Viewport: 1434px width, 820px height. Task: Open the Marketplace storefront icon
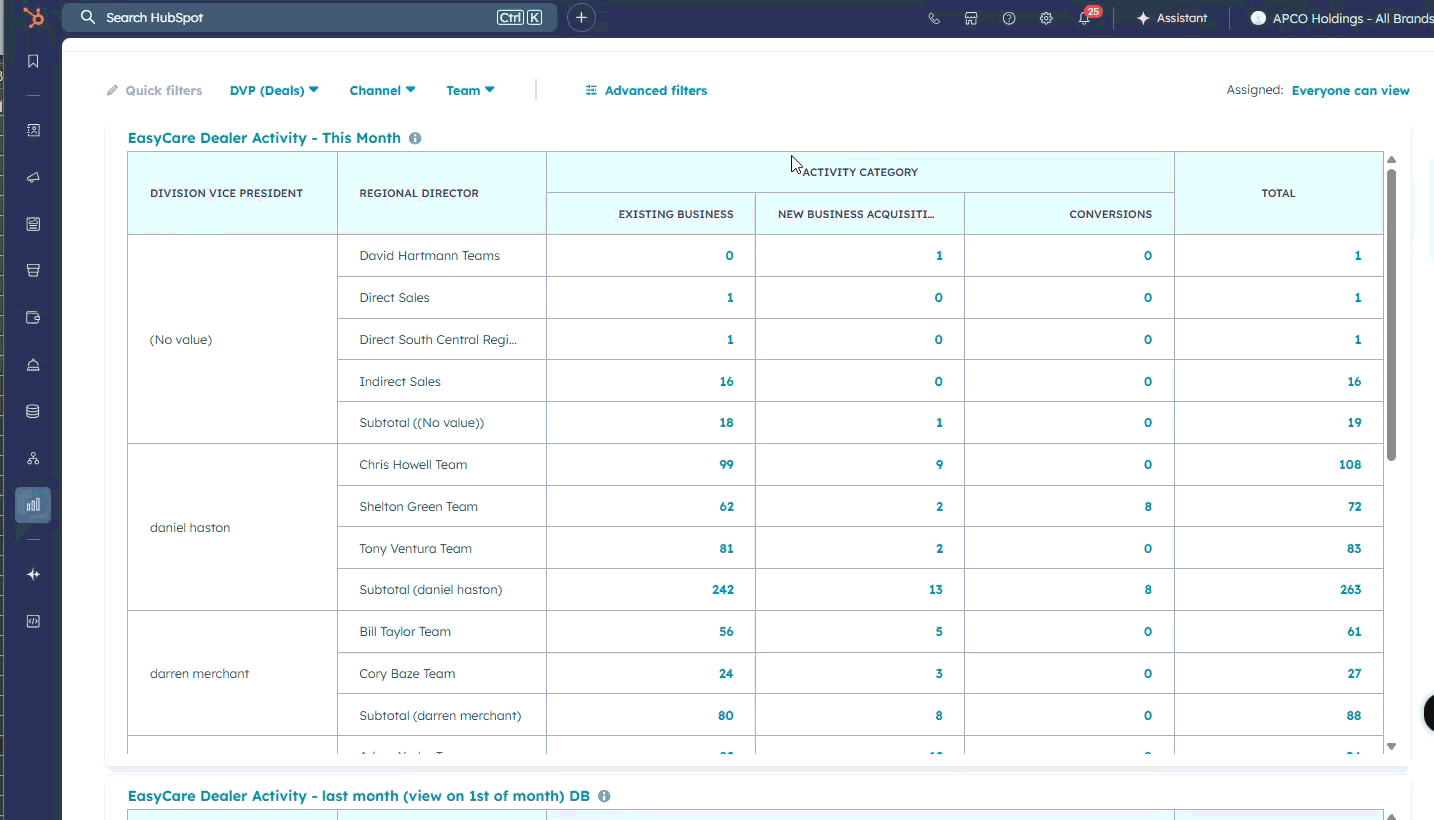click(971, 18)
